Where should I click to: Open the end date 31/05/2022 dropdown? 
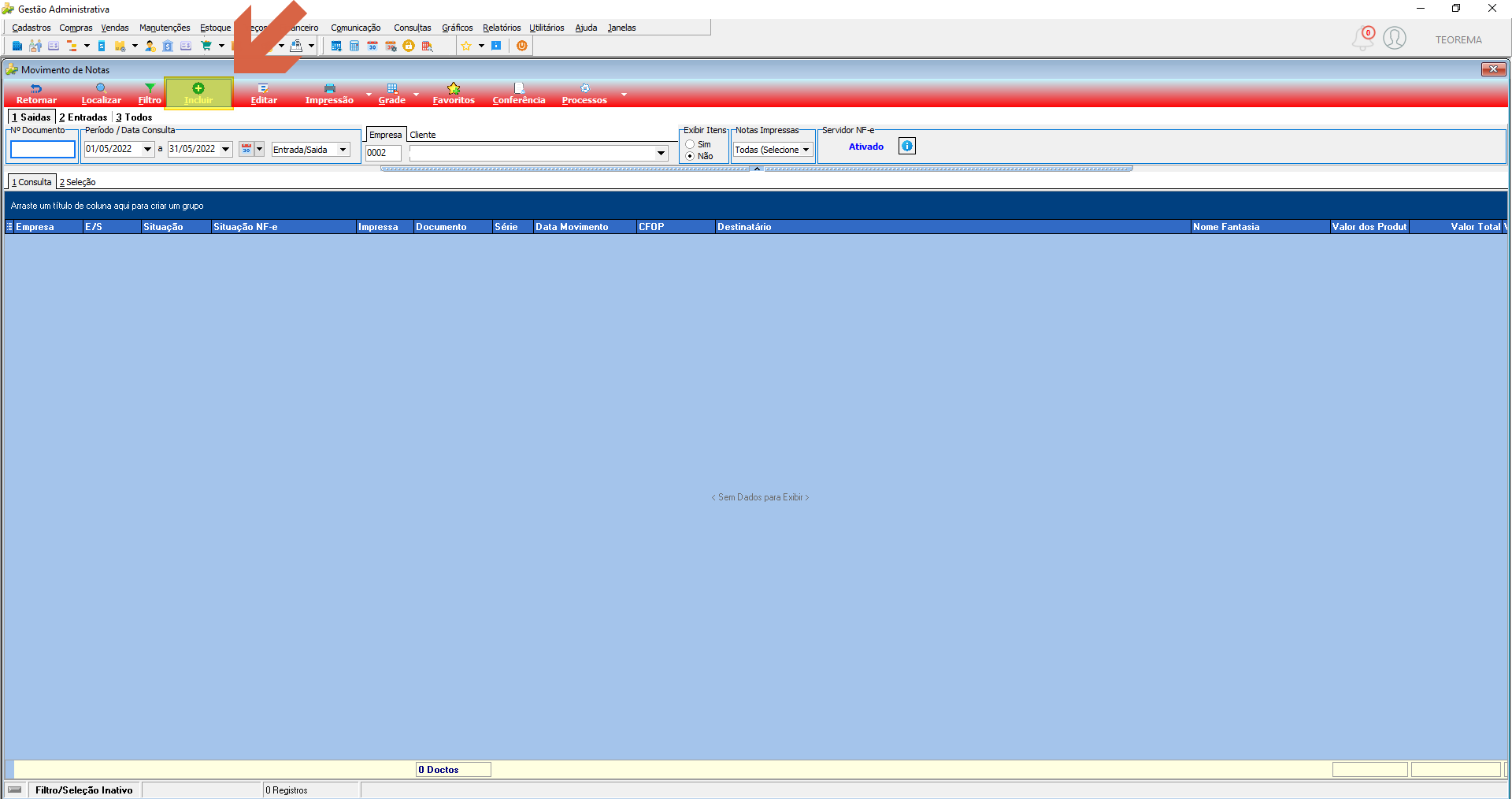click(226, 149)
